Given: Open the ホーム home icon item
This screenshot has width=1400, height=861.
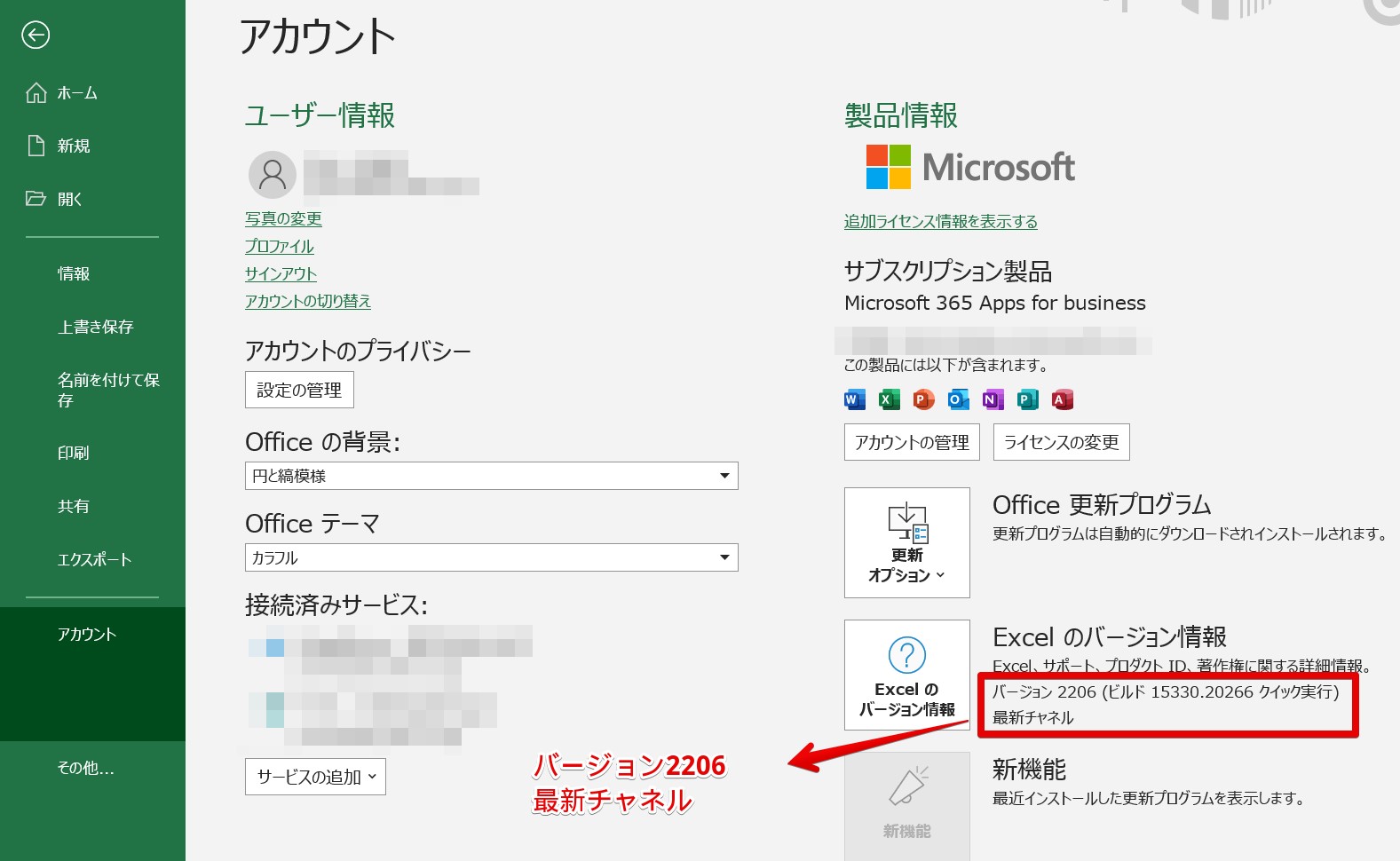Looking at the screenshot, I should pos(36,92).
